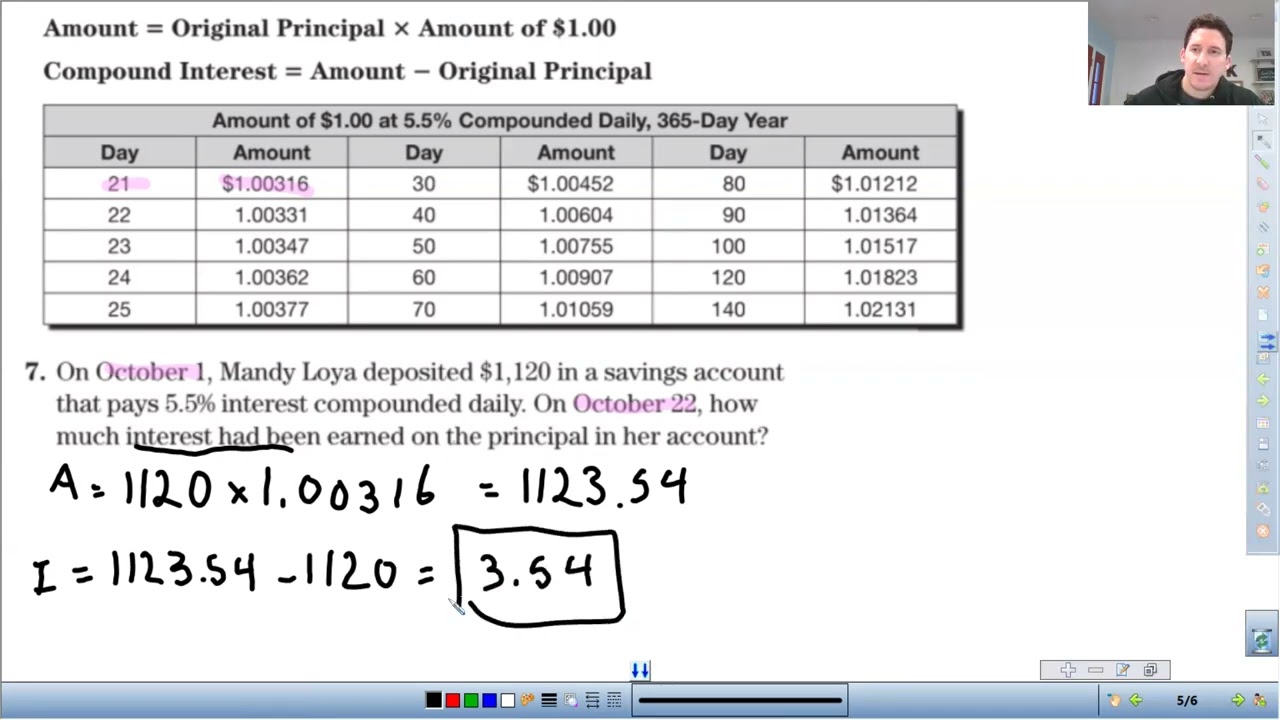Click the blank page icon in side toolbar
Viewport: 1280px width, 720px height.
(1262, 314)
